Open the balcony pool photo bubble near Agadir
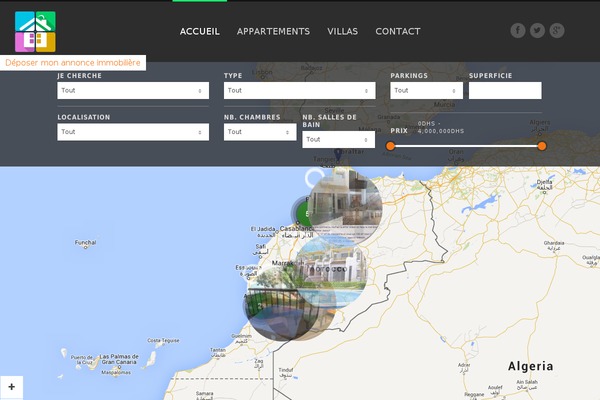The image size is (600, 400). click(x=284, y=304)
